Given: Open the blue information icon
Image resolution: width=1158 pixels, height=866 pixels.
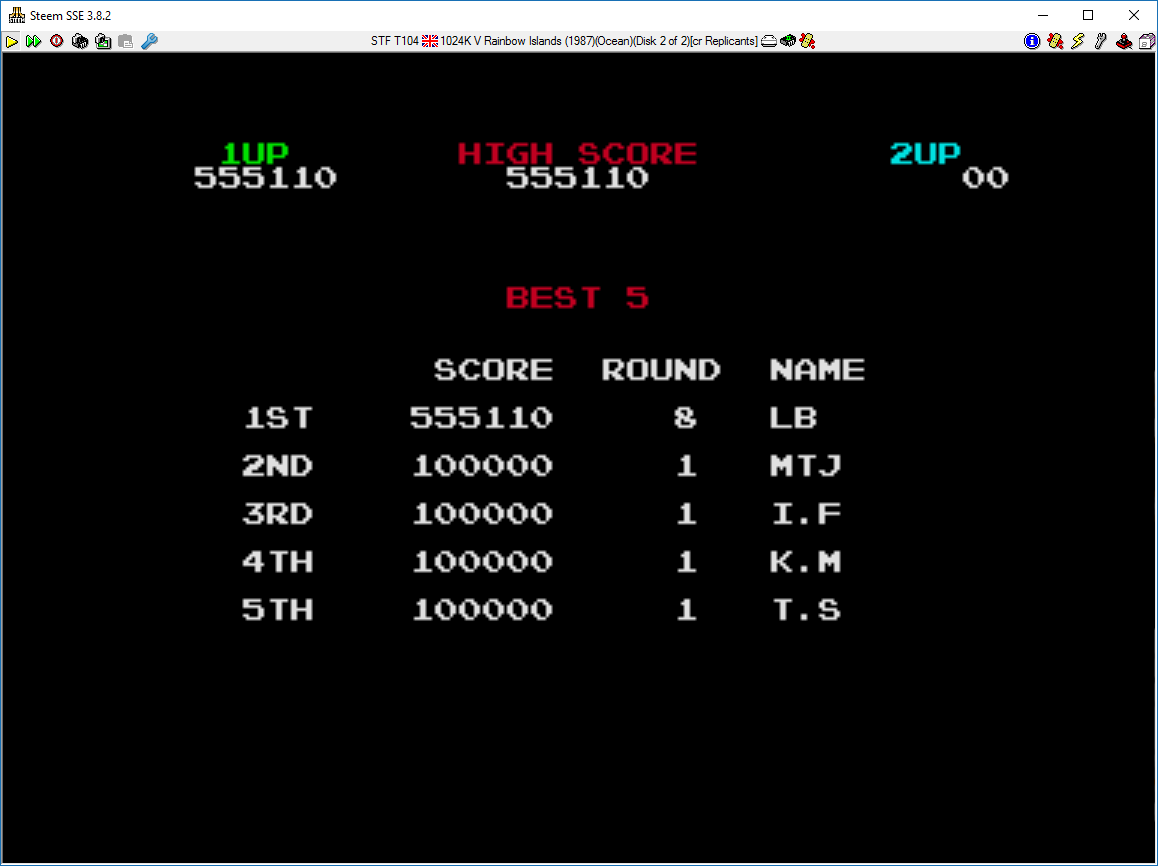Looking at the screenshot, I should tap(1032, 41).
